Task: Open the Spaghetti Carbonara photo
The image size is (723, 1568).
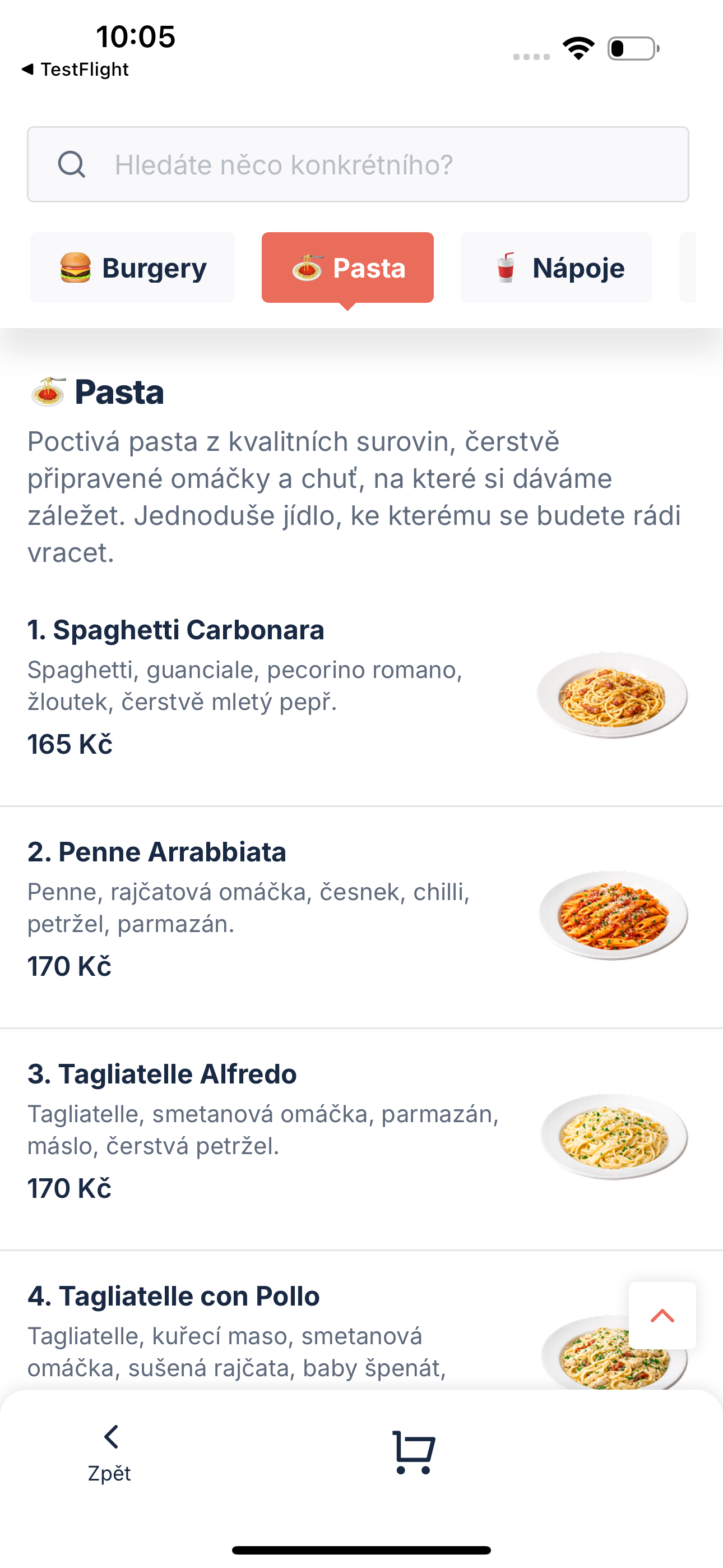Action: pos(613,695)
